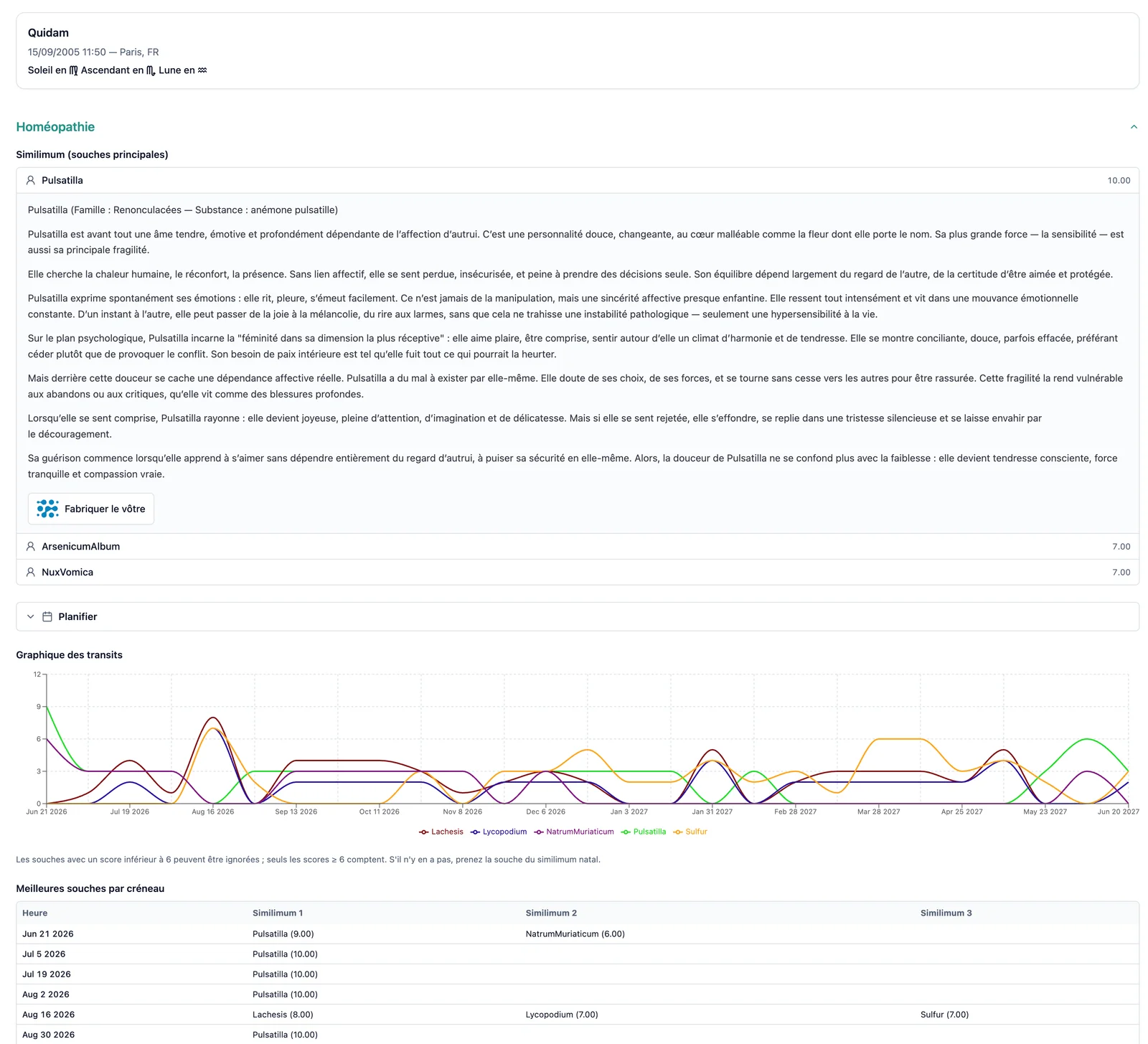The image size is (1148, 1044).
Task: Expand the ArsenicumAlbum accordion row
Action: click(578, 547)
